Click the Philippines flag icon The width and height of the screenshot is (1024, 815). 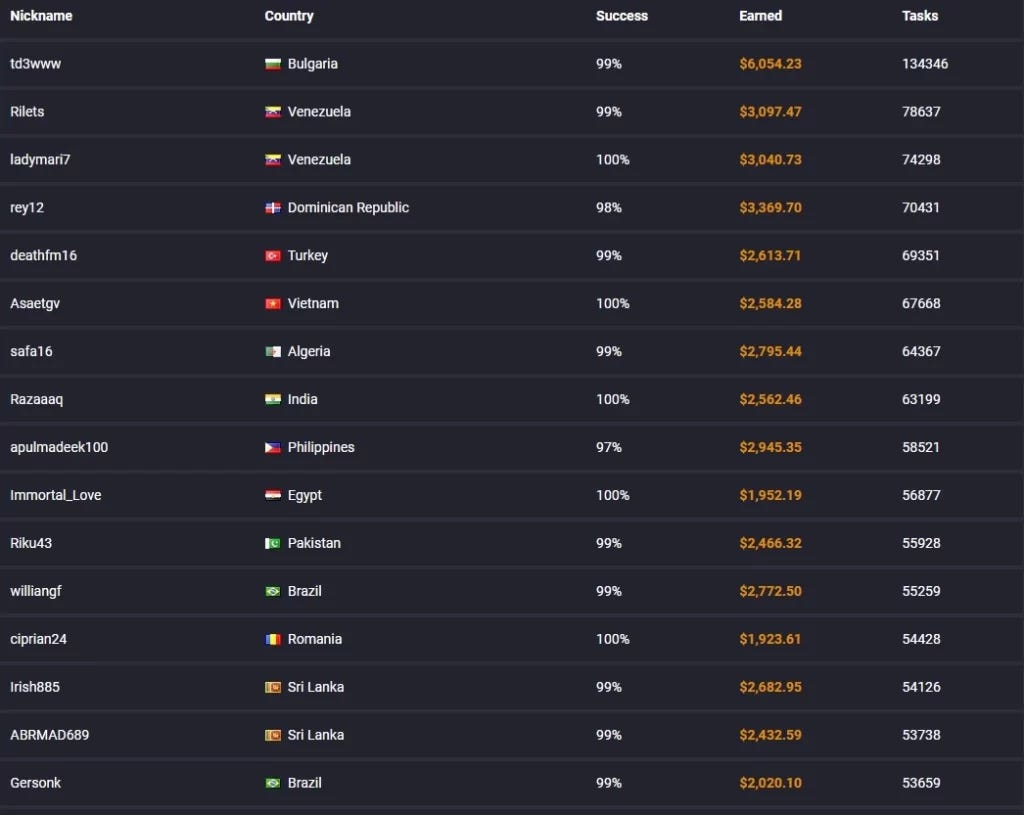tap(272, 447)
